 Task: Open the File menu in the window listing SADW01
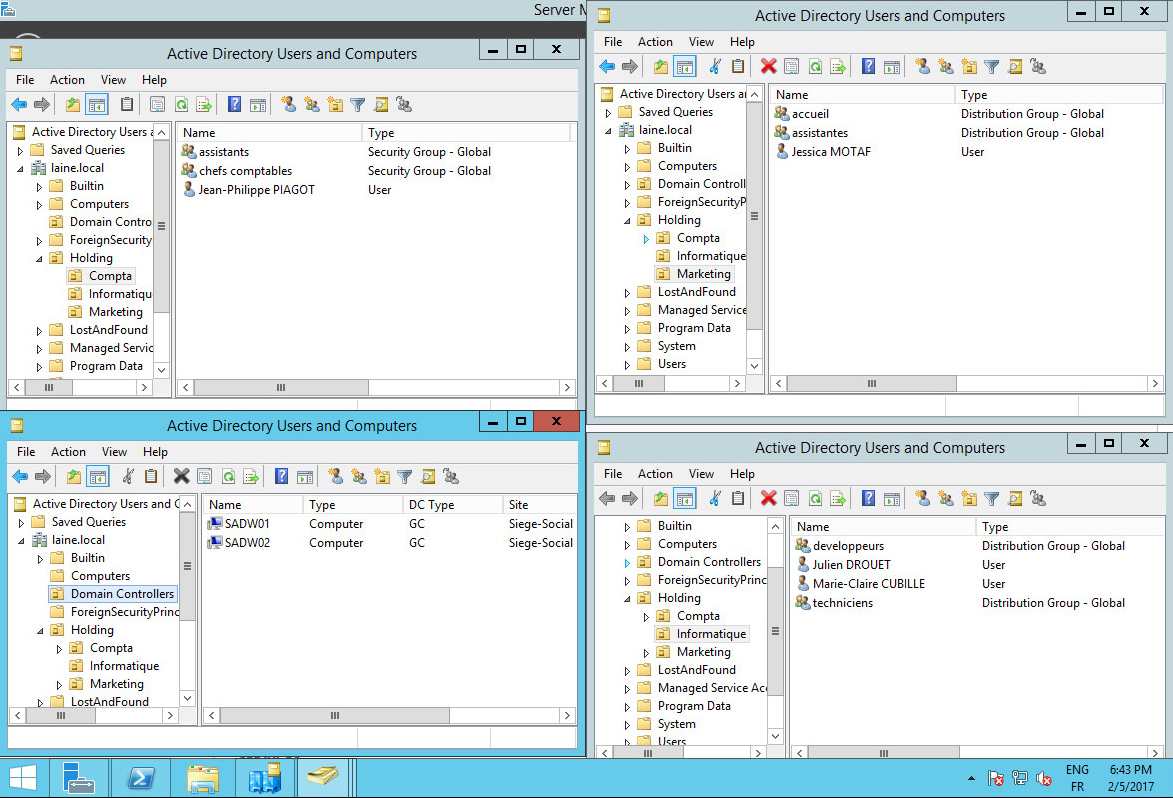click(26, 452)
